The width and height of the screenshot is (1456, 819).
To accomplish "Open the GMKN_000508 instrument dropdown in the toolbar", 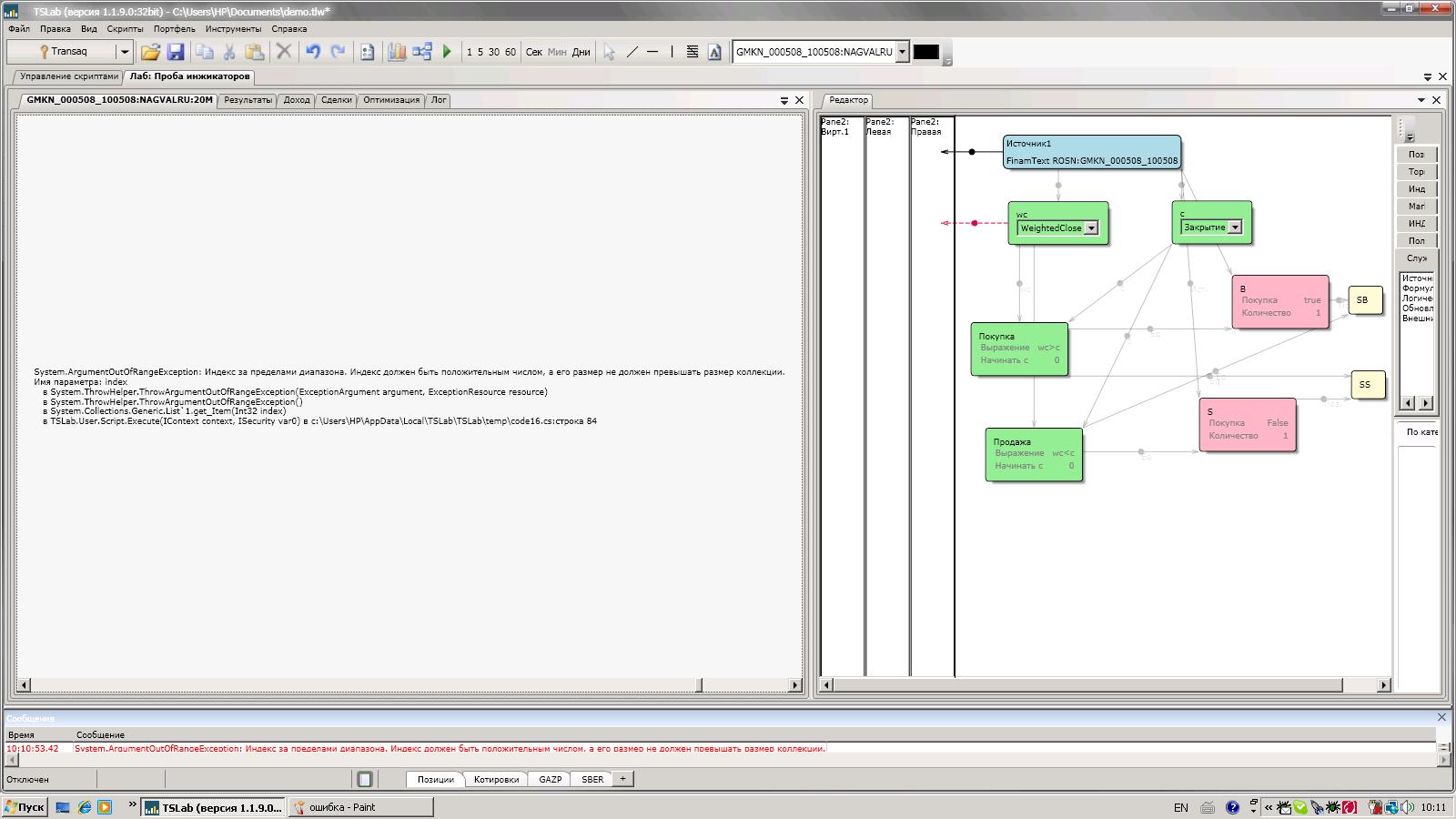I will point(902,52).
